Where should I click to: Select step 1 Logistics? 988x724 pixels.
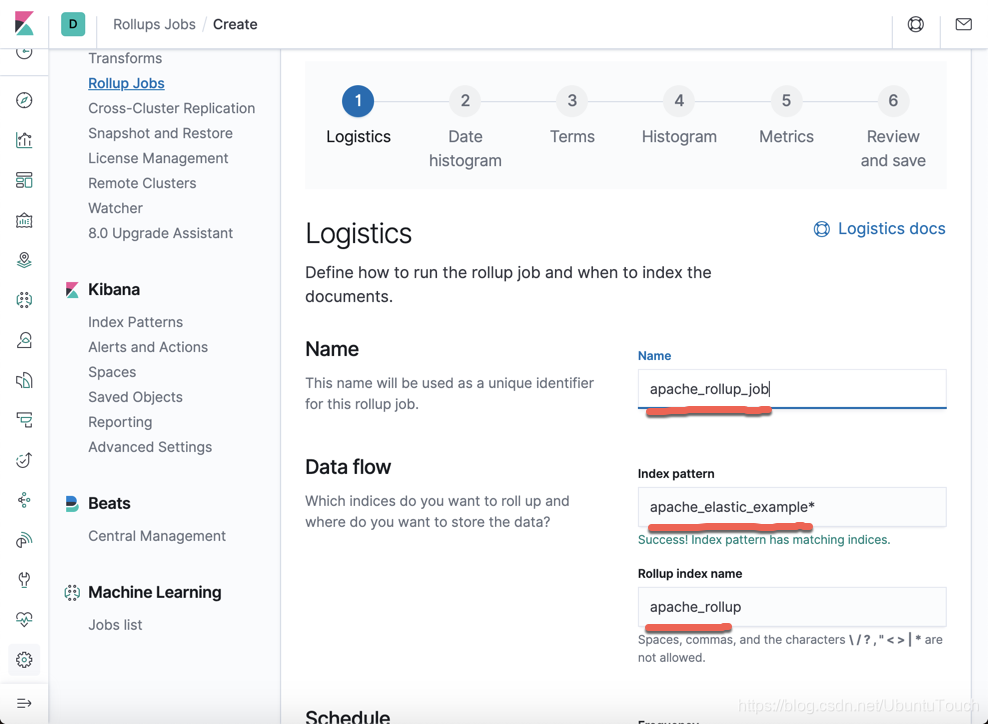click(x=358, y=101)
